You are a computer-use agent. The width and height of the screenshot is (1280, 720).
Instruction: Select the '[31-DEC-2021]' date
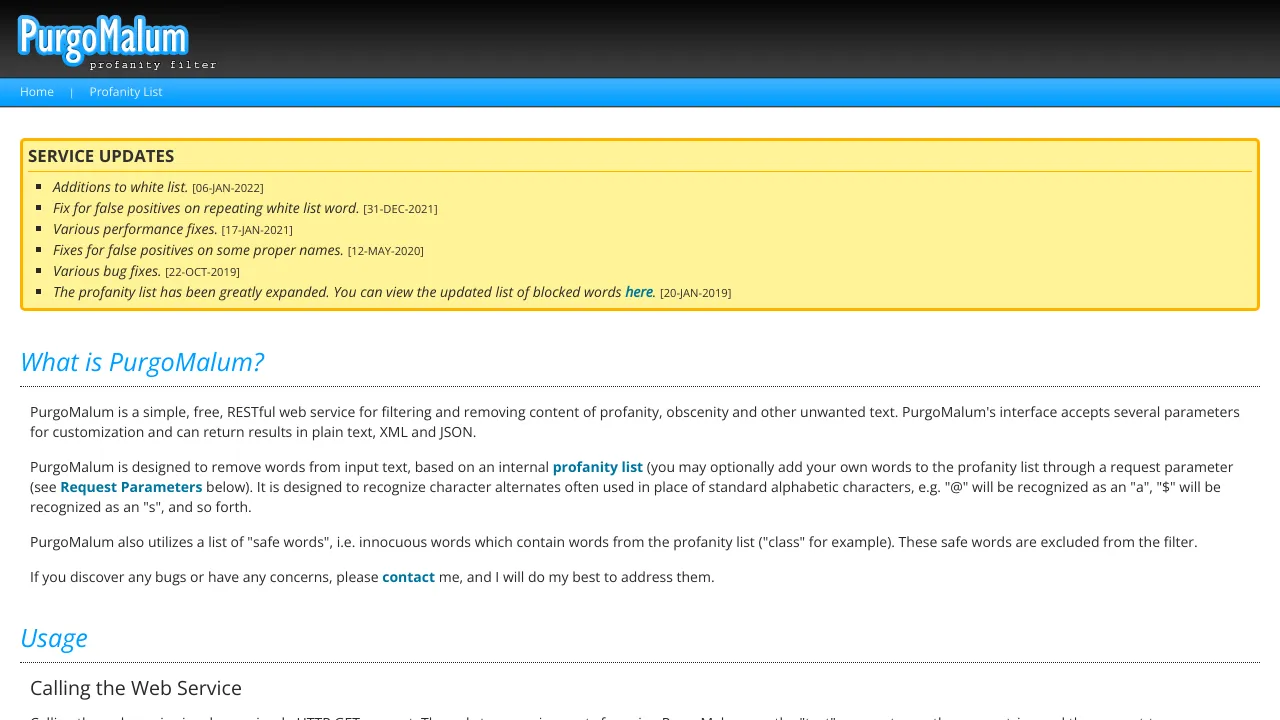(400, 209)
